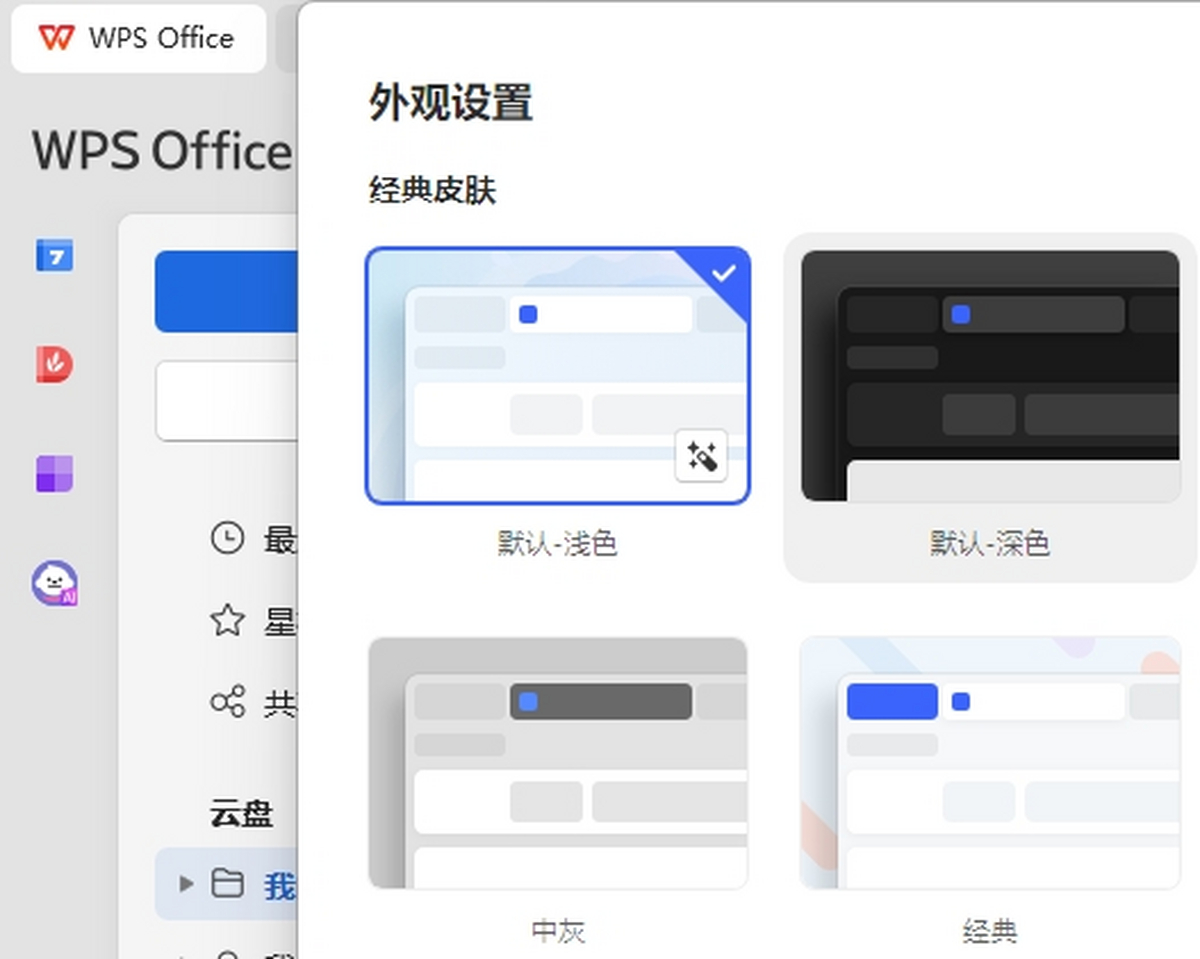This screenshot has height=959, width=1200.
Task: Select the star icon for starred documents
Action: coord(229,621)
